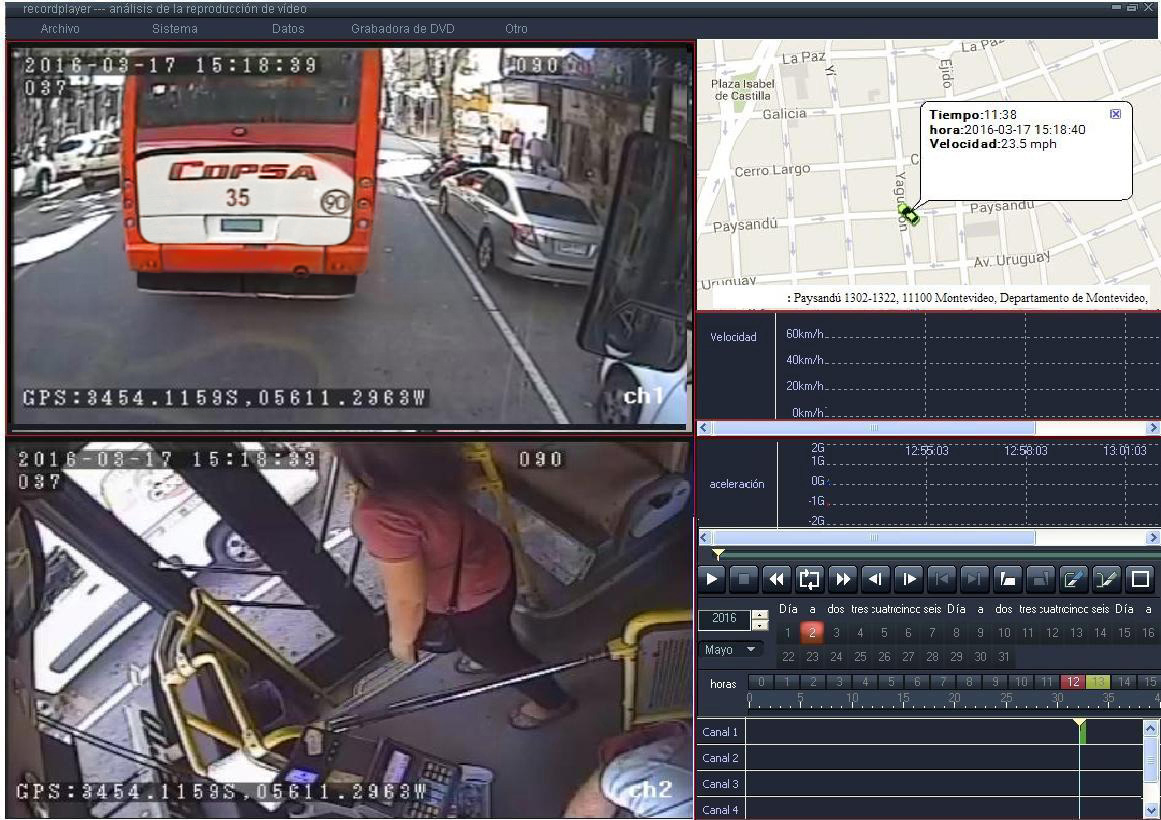The image size is (1161, 820).
Task: Toggle fullscreen video view
Action: (1137, 578)
